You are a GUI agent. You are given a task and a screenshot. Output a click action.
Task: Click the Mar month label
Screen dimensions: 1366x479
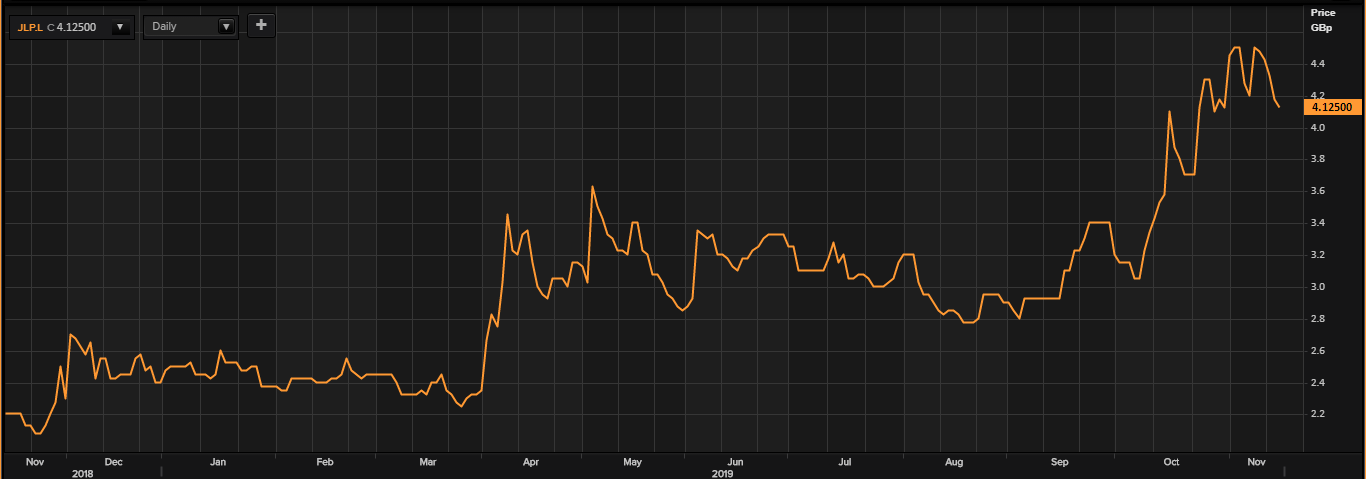428,463
